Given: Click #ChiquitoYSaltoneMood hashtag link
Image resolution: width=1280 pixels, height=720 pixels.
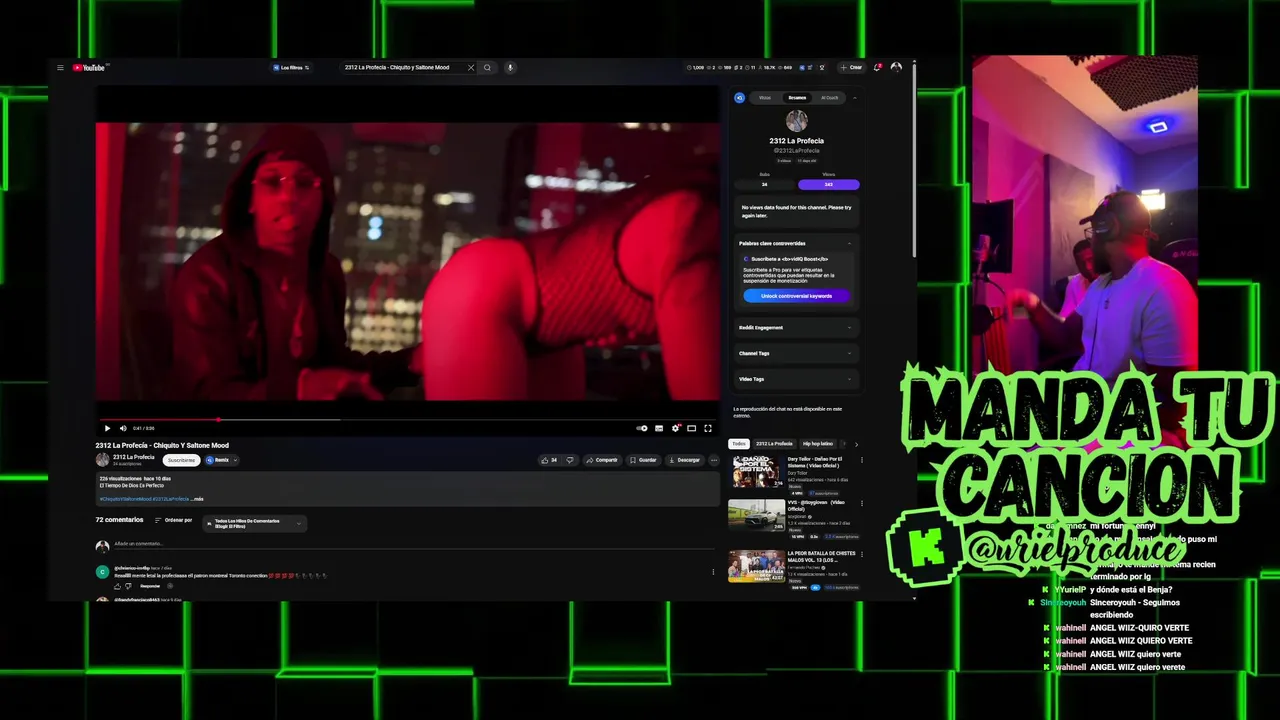Looking at the screenshot, I should click(125, 498).
